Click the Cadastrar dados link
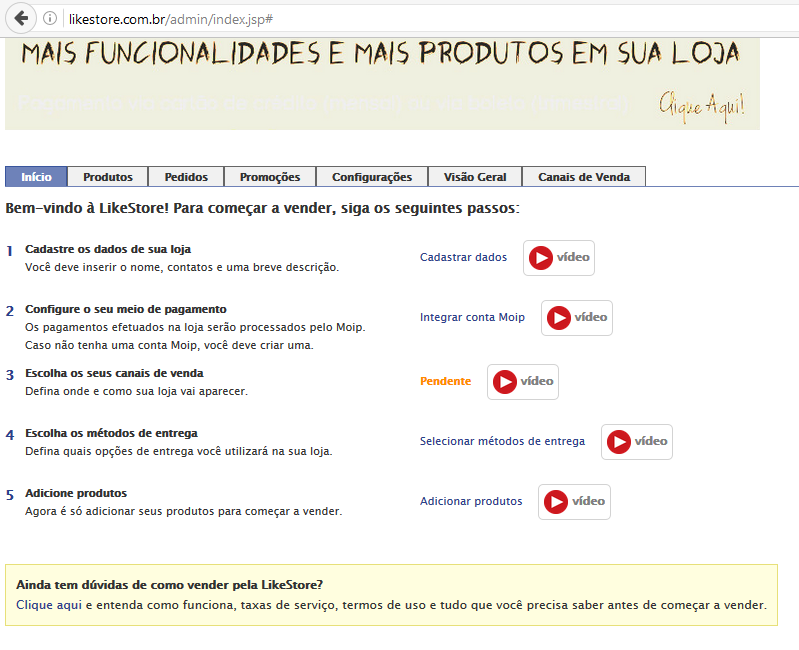 click(x=463, y=258)
